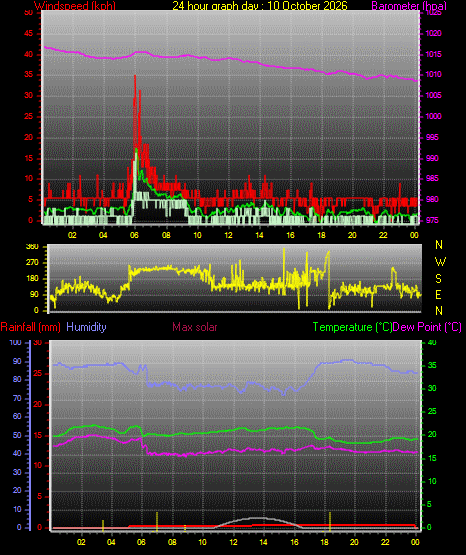Screen dimensions: 466x555
Task: Click the 06 hour label under the windspeed chart
Action: [x=134, y=235]
